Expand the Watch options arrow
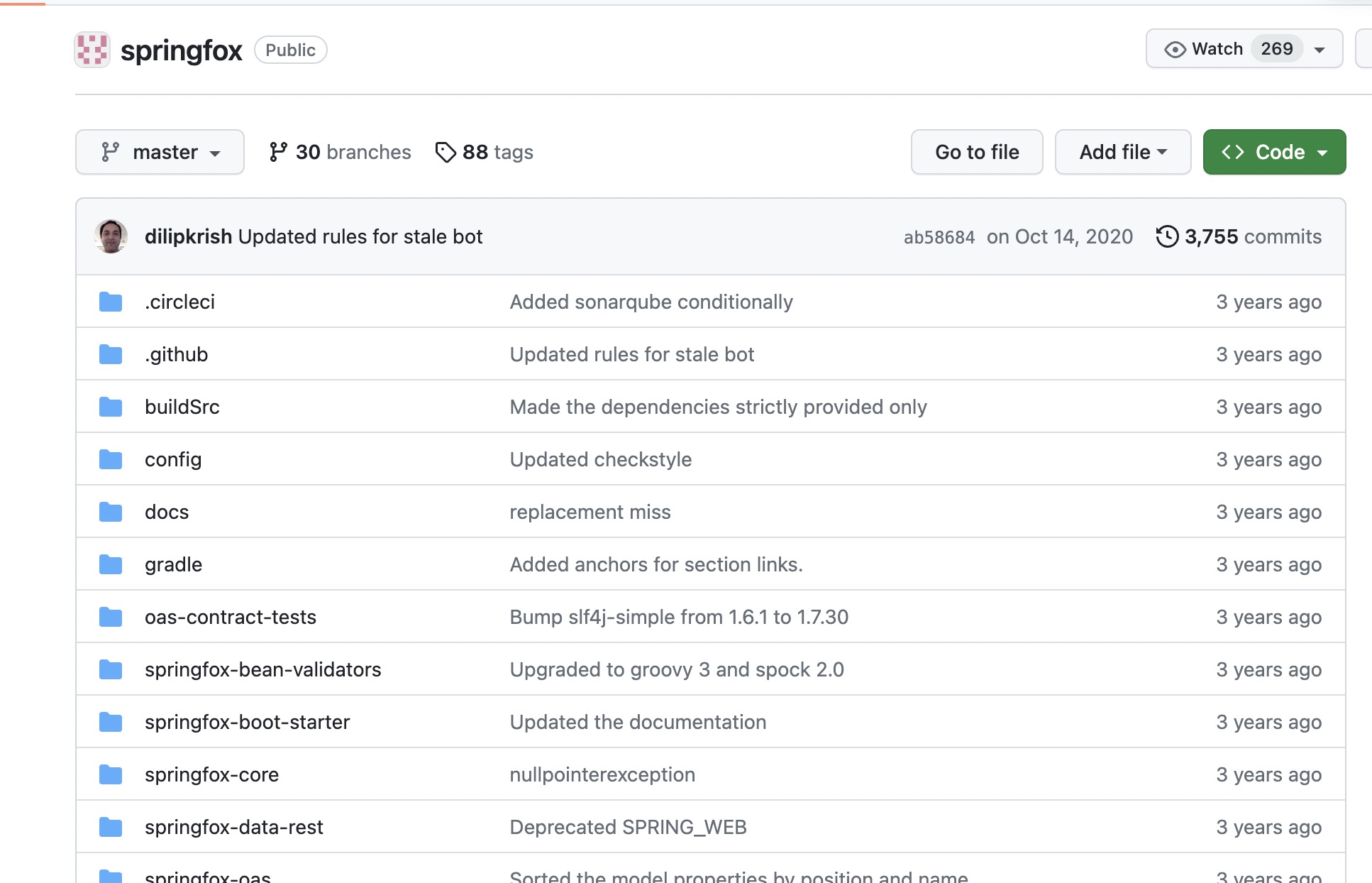Screen dimensions: 1372x883 [x=1320, y=49]
